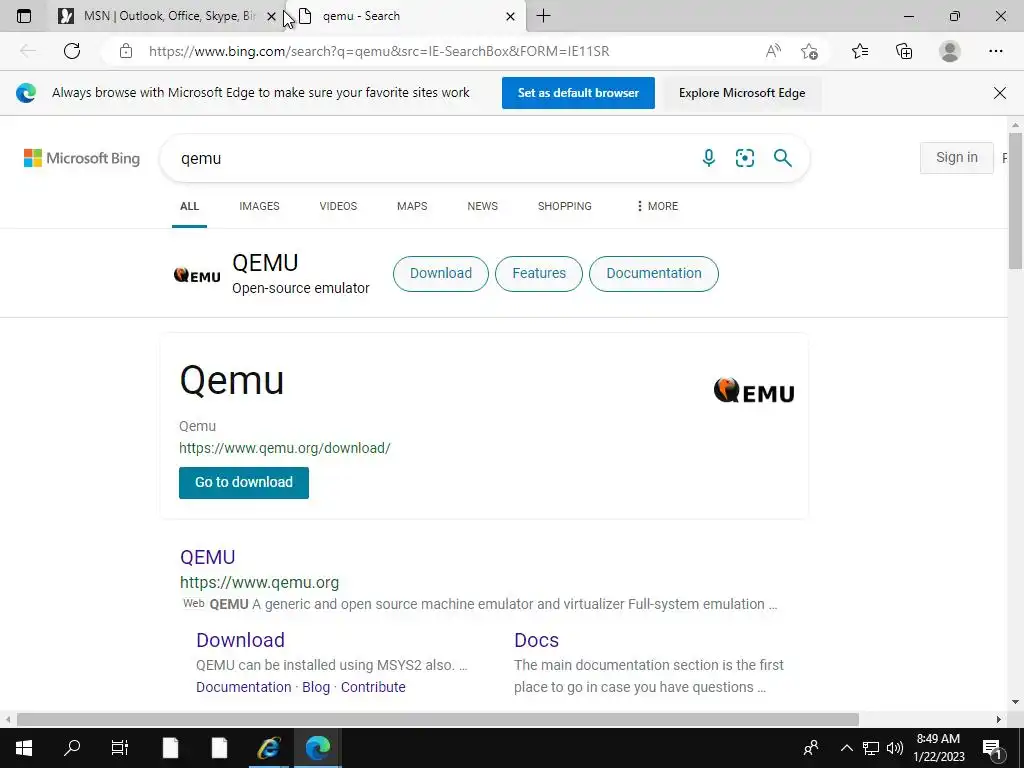Click the microphone voice search icon
1024x768 pixels.
(709, 158)
